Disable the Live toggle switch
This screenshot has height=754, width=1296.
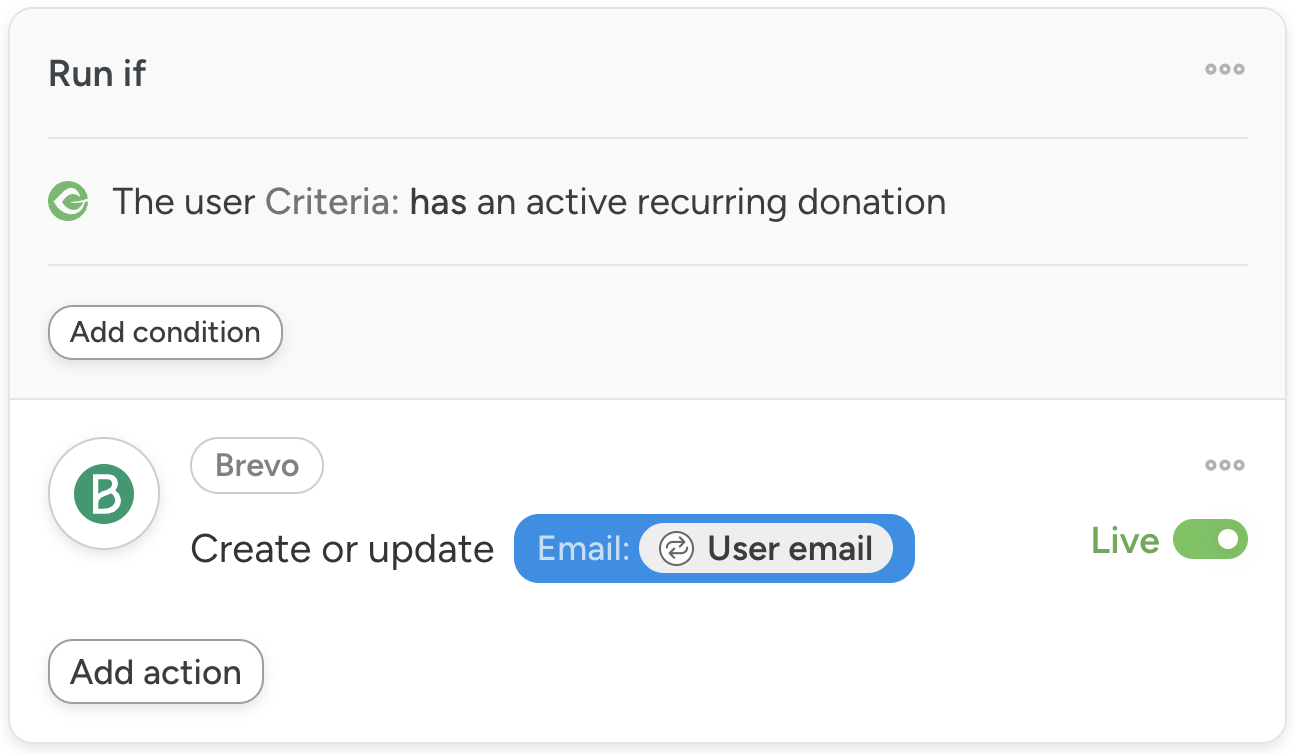pos(1210,540)
